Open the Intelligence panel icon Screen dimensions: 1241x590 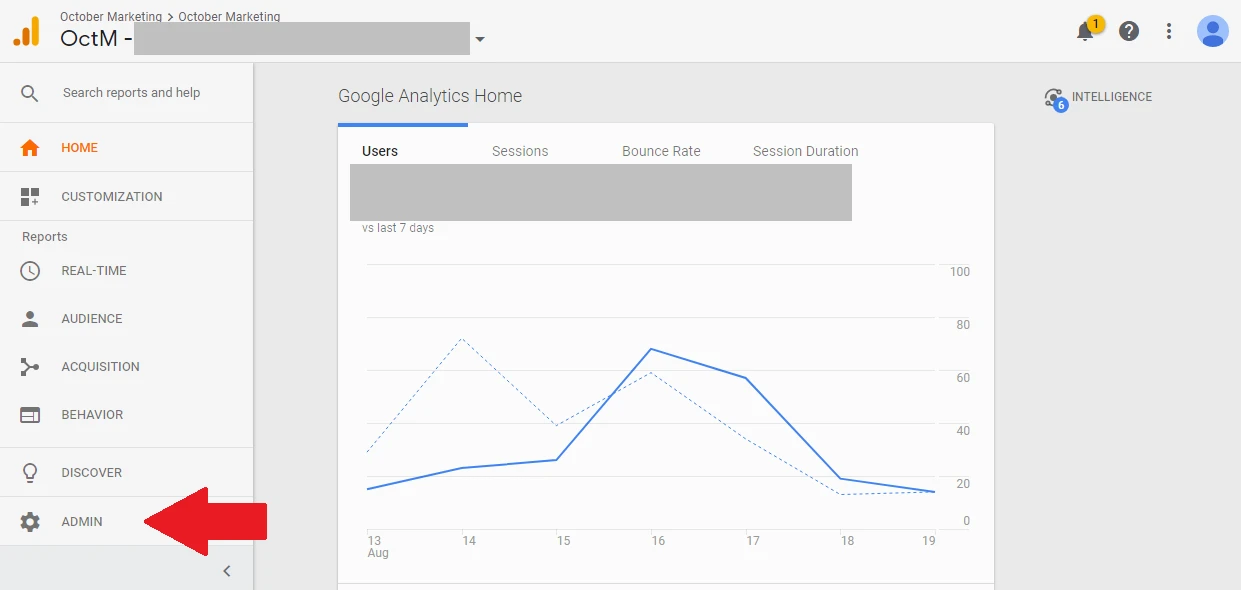coord(1054,98)
